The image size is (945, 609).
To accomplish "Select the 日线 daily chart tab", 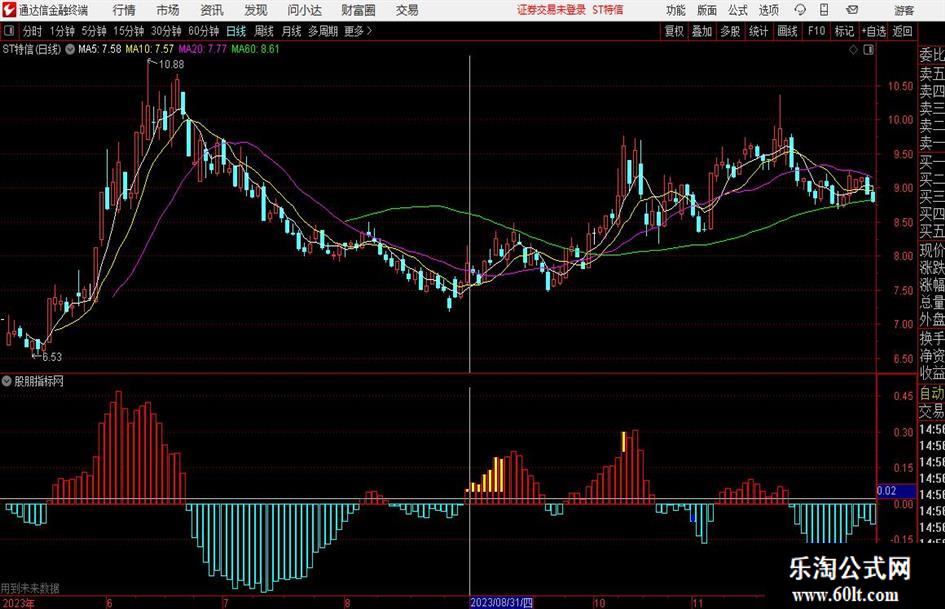I will [x=236, y=31].
